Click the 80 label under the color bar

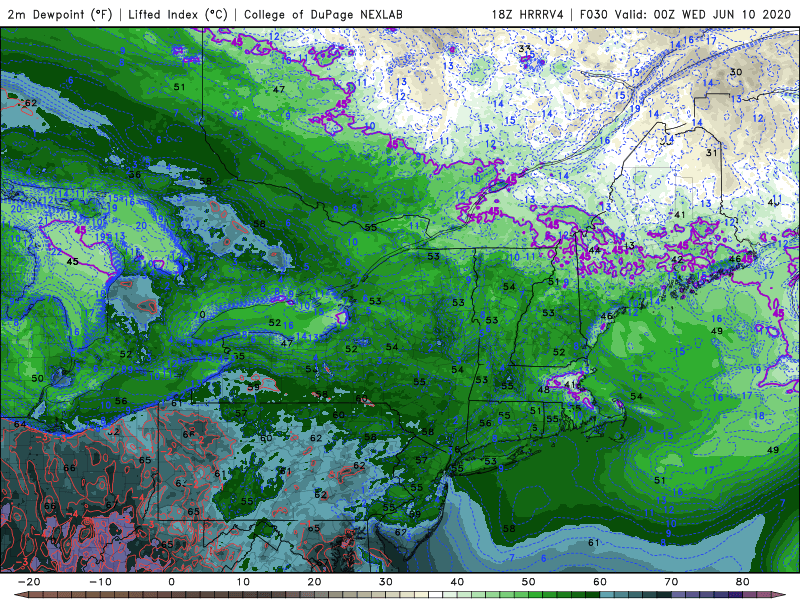click(x=743, y=582)
